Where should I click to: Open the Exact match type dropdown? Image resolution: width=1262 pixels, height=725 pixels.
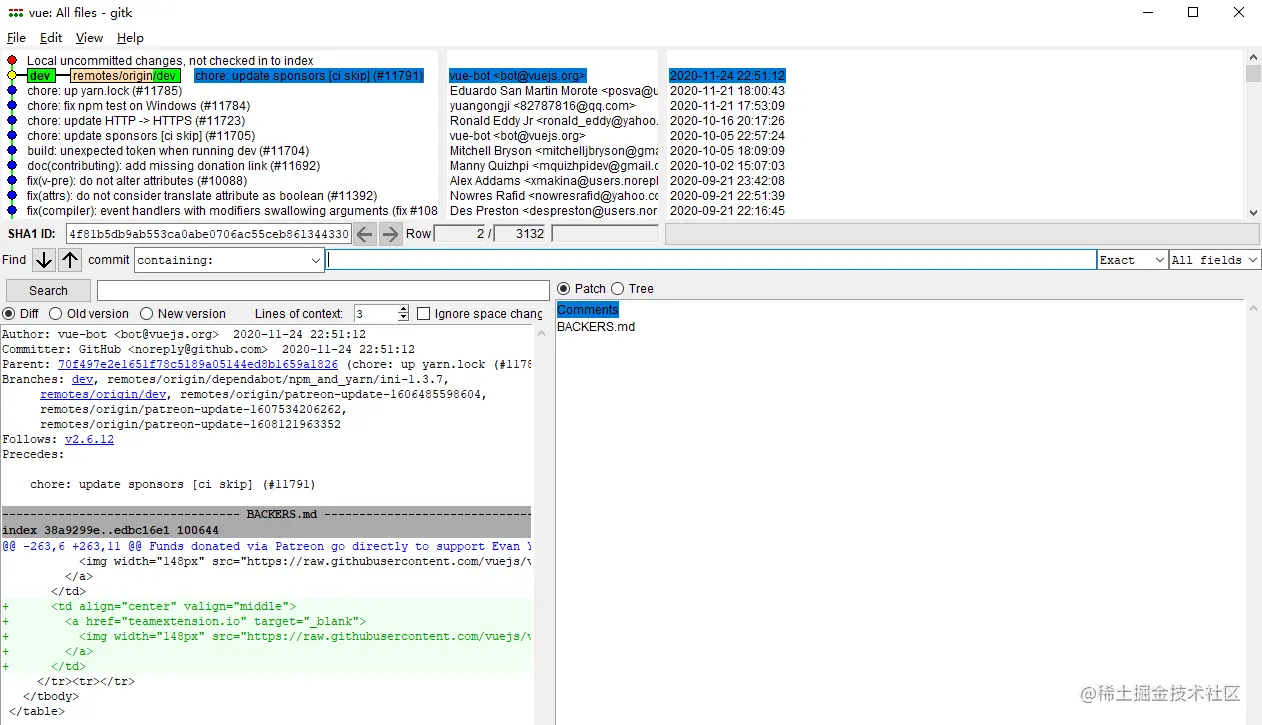click(x=1132, y=260)
